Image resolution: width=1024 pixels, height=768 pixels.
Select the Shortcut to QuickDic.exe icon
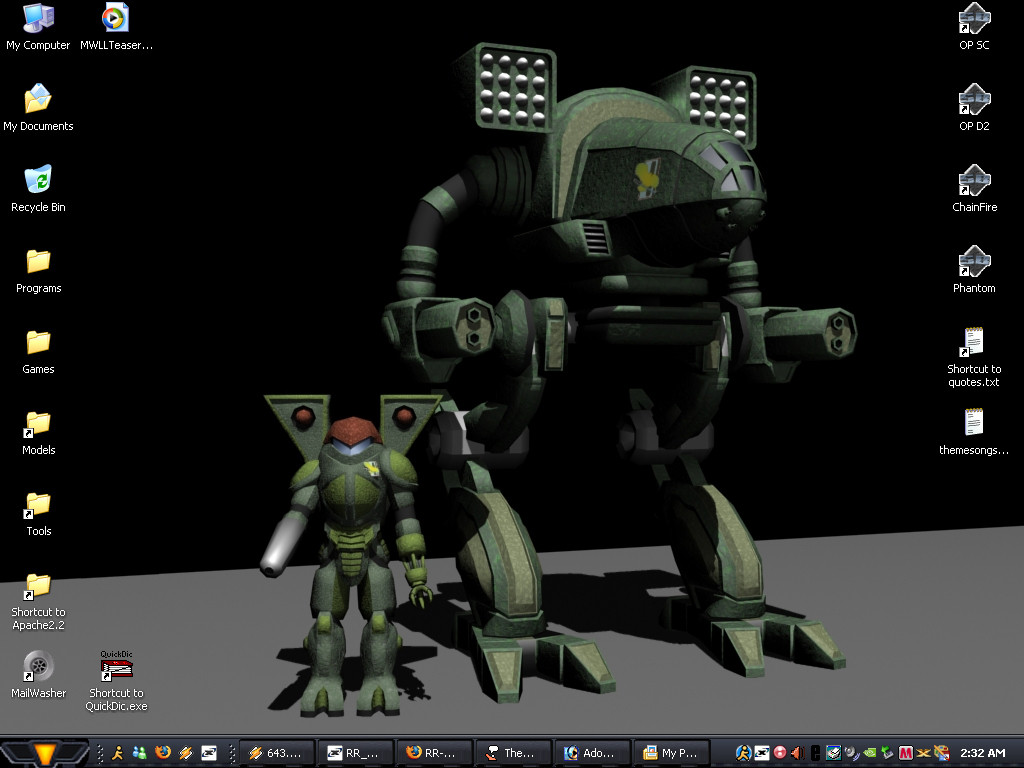tap(116, 681)
